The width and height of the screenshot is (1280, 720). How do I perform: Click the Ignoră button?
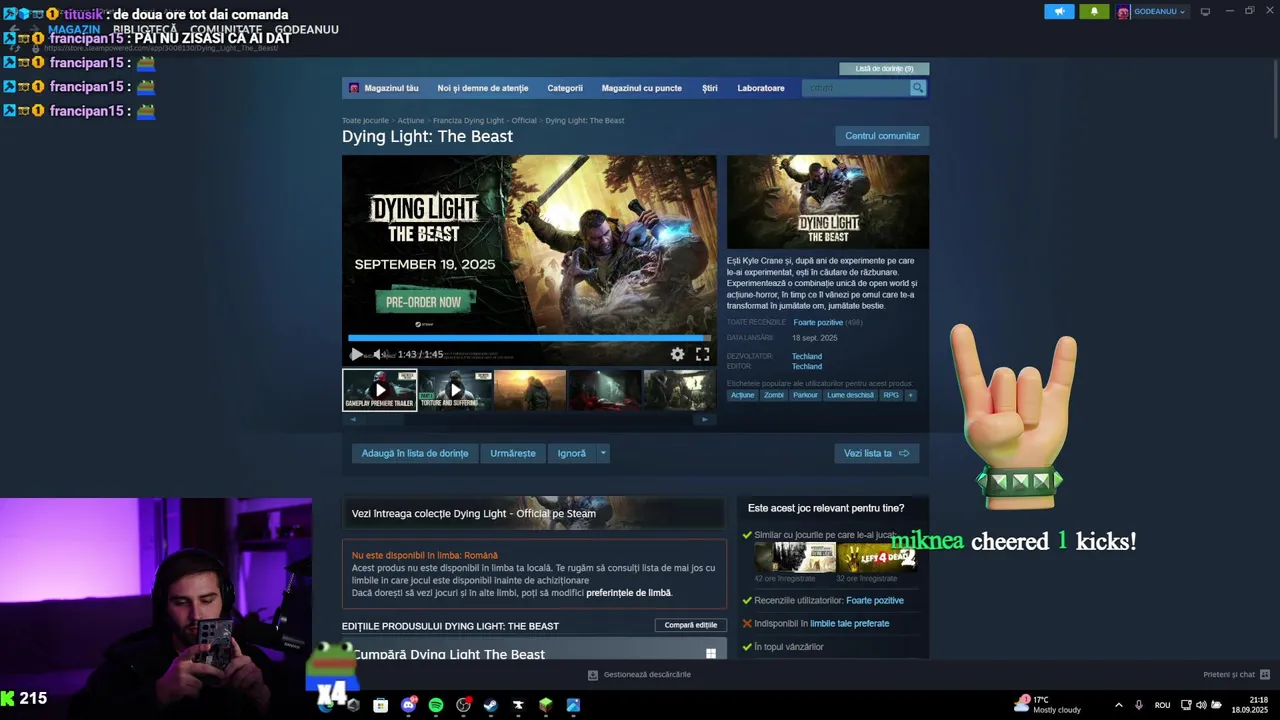pos(572,453)
